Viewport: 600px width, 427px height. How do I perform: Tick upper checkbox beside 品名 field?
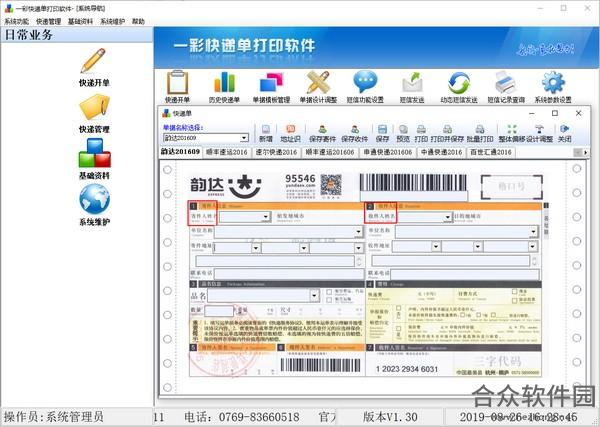click(x=329, y=292)
